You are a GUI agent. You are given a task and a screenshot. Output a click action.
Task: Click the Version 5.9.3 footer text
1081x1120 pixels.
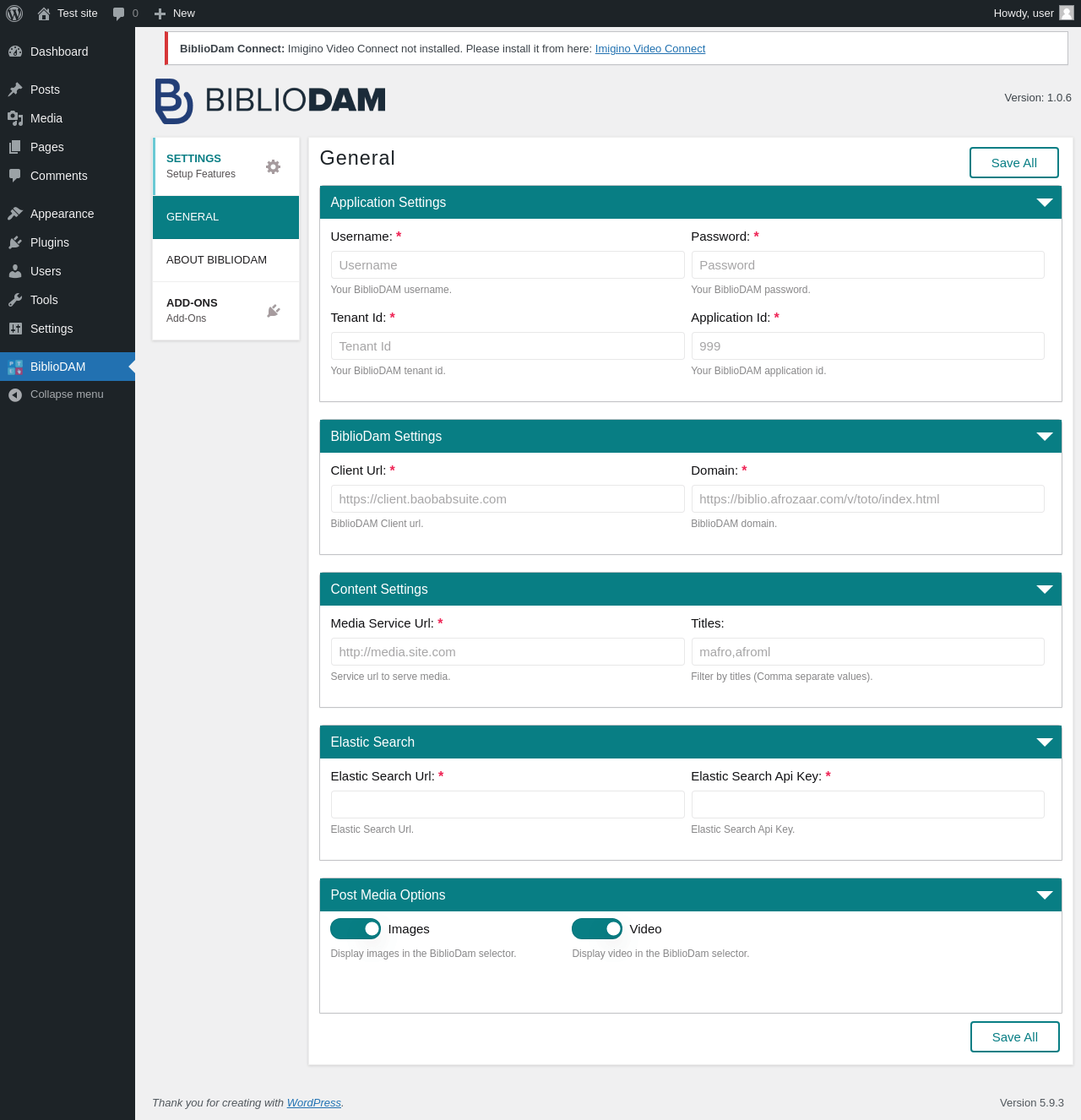[1032, 1103]
